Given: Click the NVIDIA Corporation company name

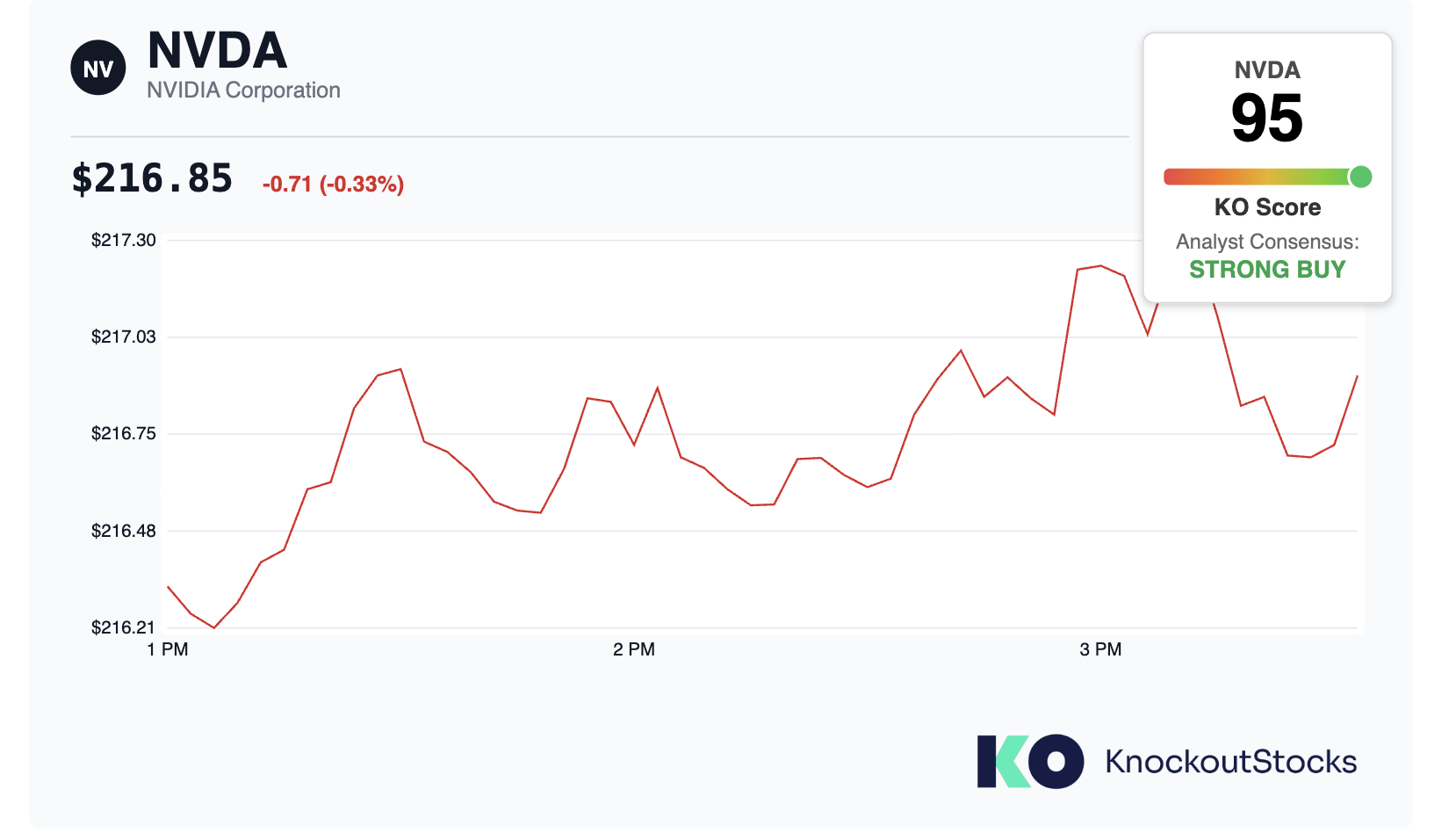Looking at the screenshot, I should (243, 91).
